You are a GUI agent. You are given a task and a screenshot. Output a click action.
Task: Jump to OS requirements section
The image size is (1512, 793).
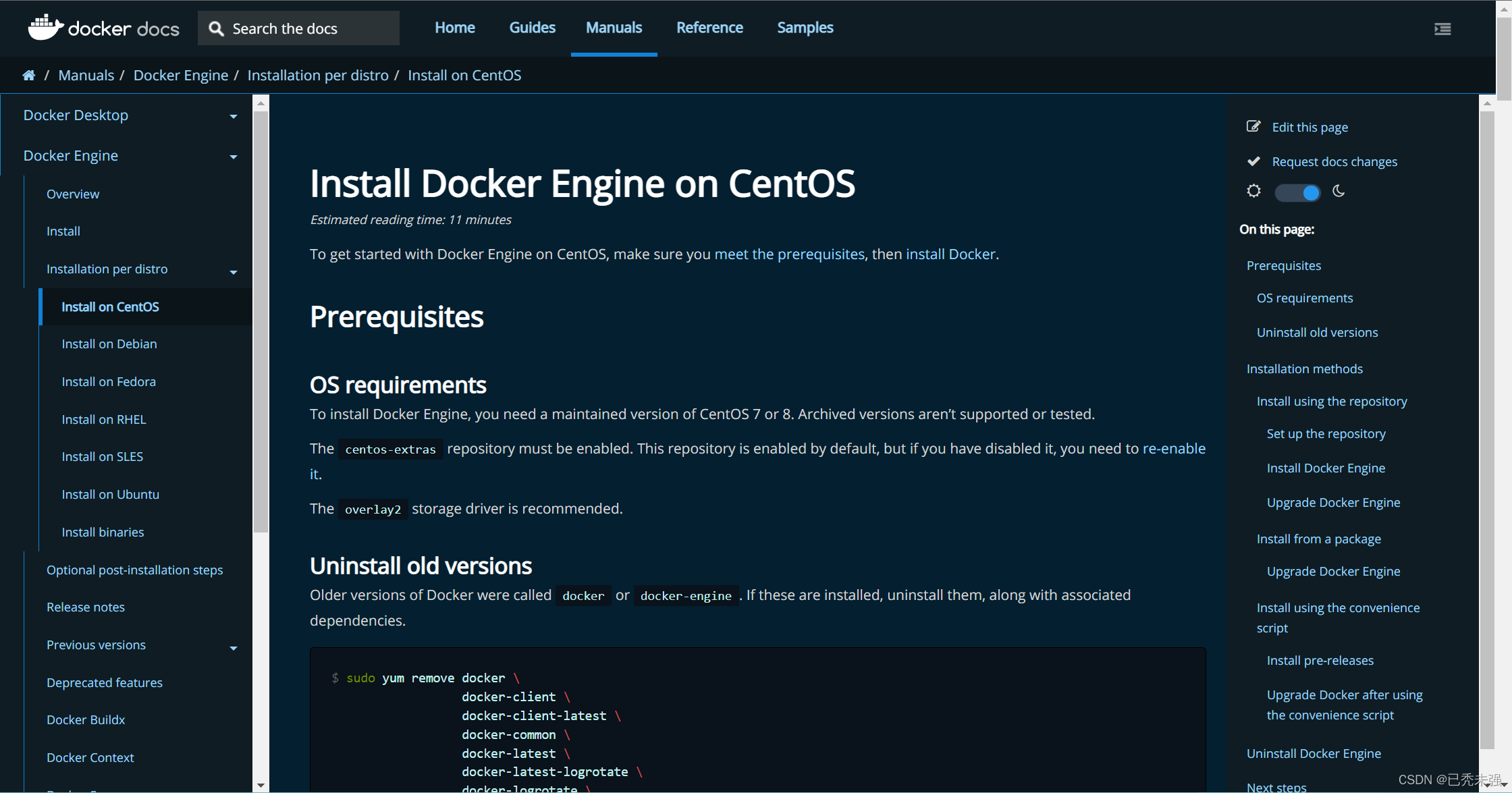pos(1305,298)
